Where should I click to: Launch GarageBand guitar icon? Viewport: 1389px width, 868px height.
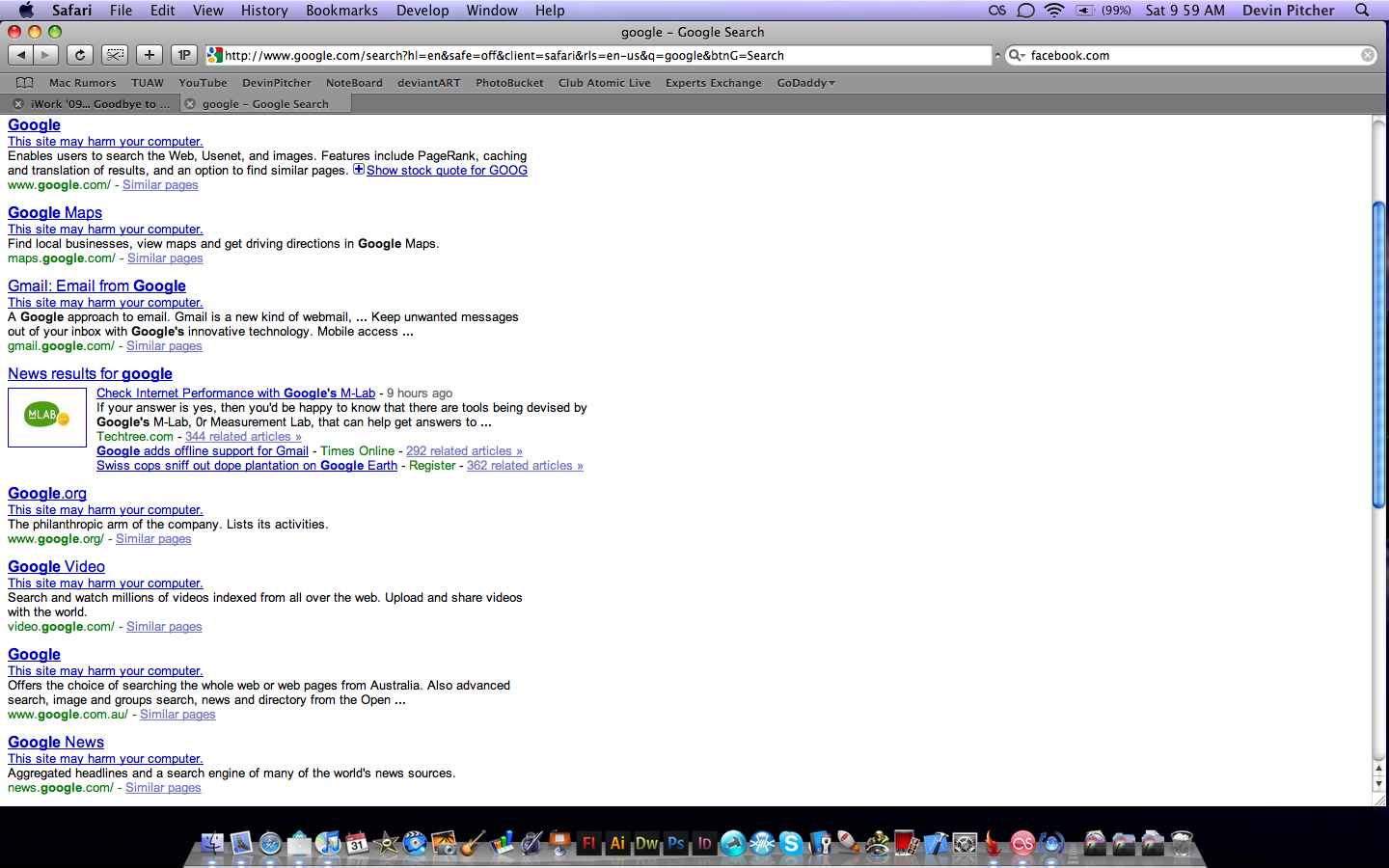point(473,844)
